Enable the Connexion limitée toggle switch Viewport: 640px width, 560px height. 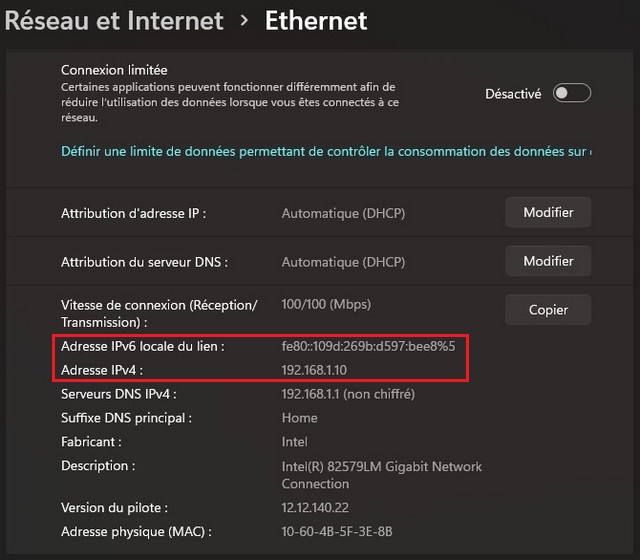point(572,93)
